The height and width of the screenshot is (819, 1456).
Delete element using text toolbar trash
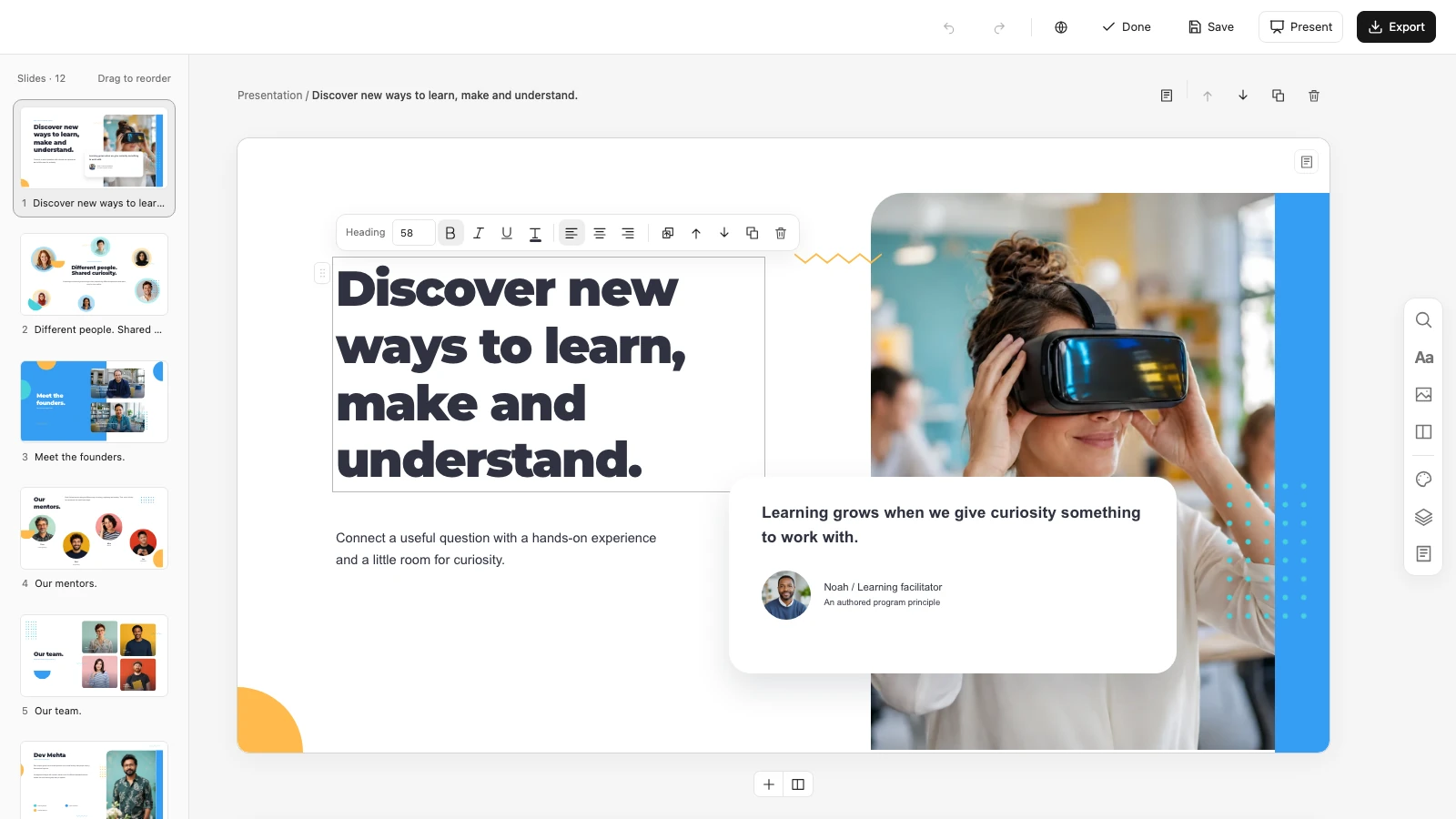tap(781, 233)
